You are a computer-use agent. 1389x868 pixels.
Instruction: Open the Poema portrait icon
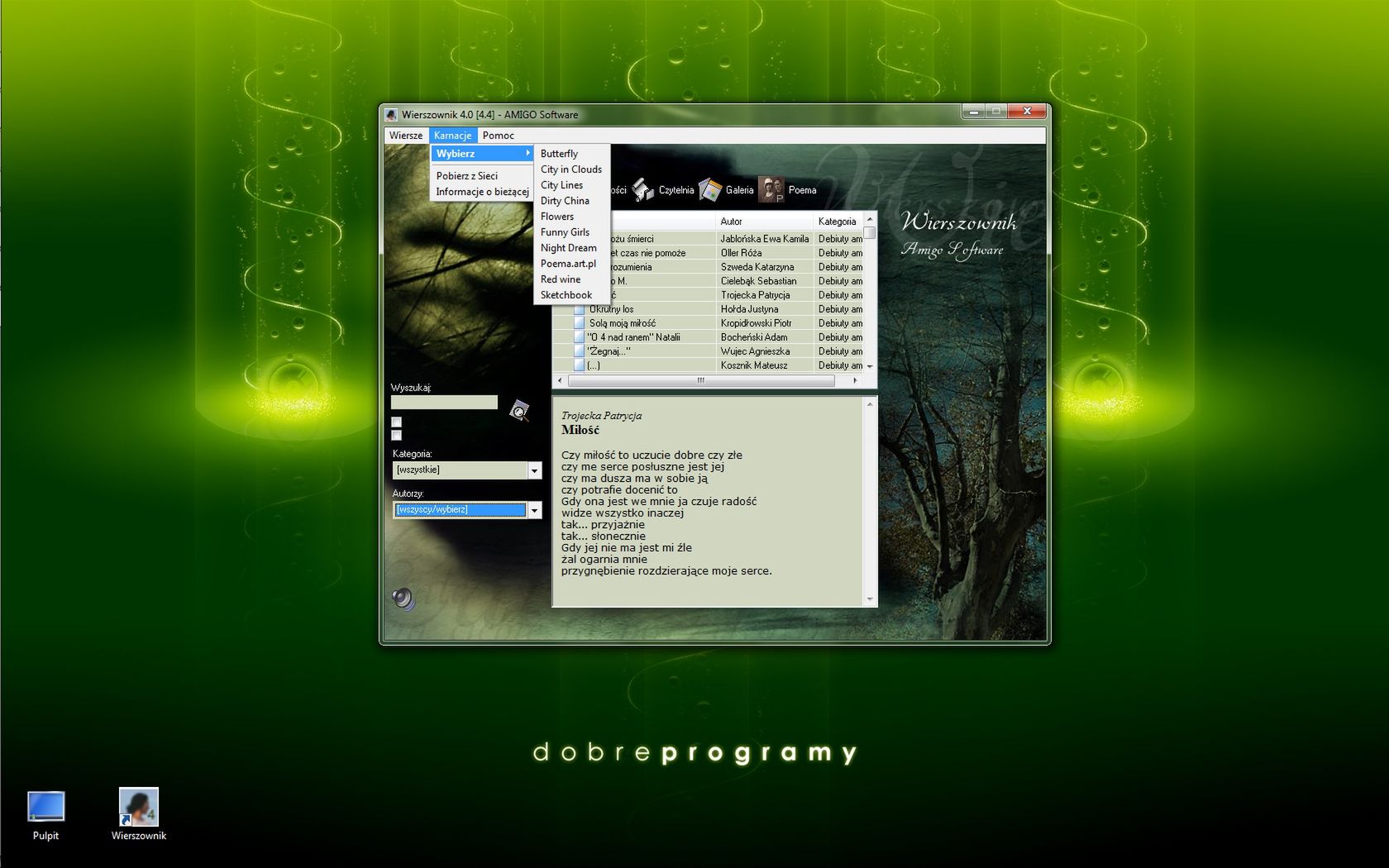pyautogui.click(x=771, y=190)
